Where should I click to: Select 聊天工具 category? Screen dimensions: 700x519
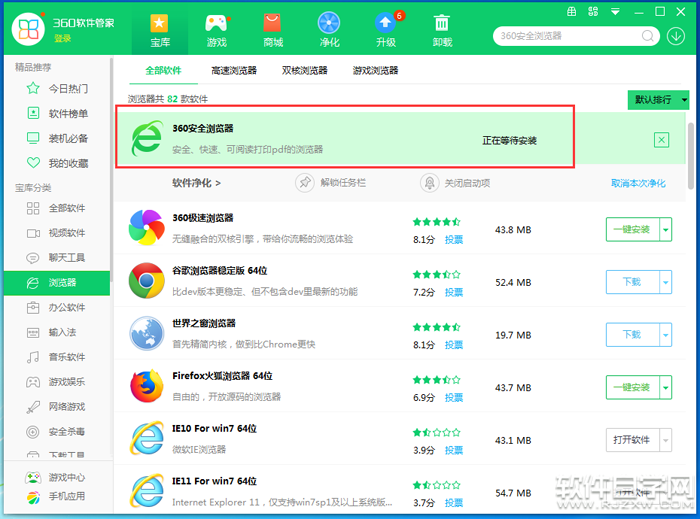pyautogui.click(x=57, y=257)
